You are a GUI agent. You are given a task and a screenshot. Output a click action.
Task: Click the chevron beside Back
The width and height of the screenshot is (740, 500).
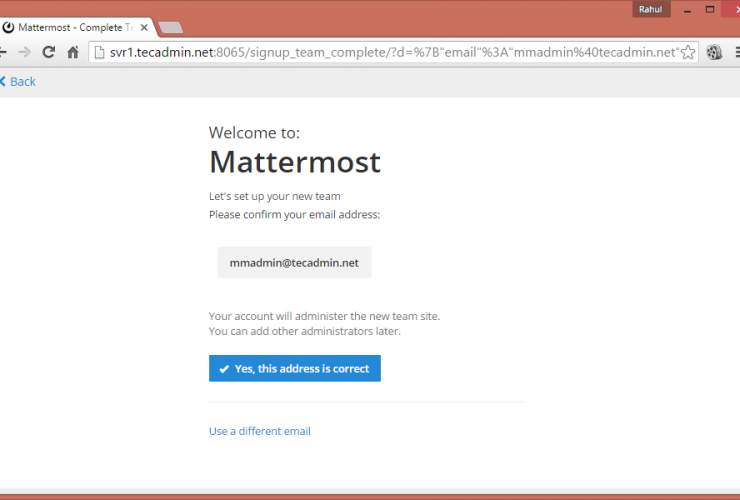pos(3,81)
